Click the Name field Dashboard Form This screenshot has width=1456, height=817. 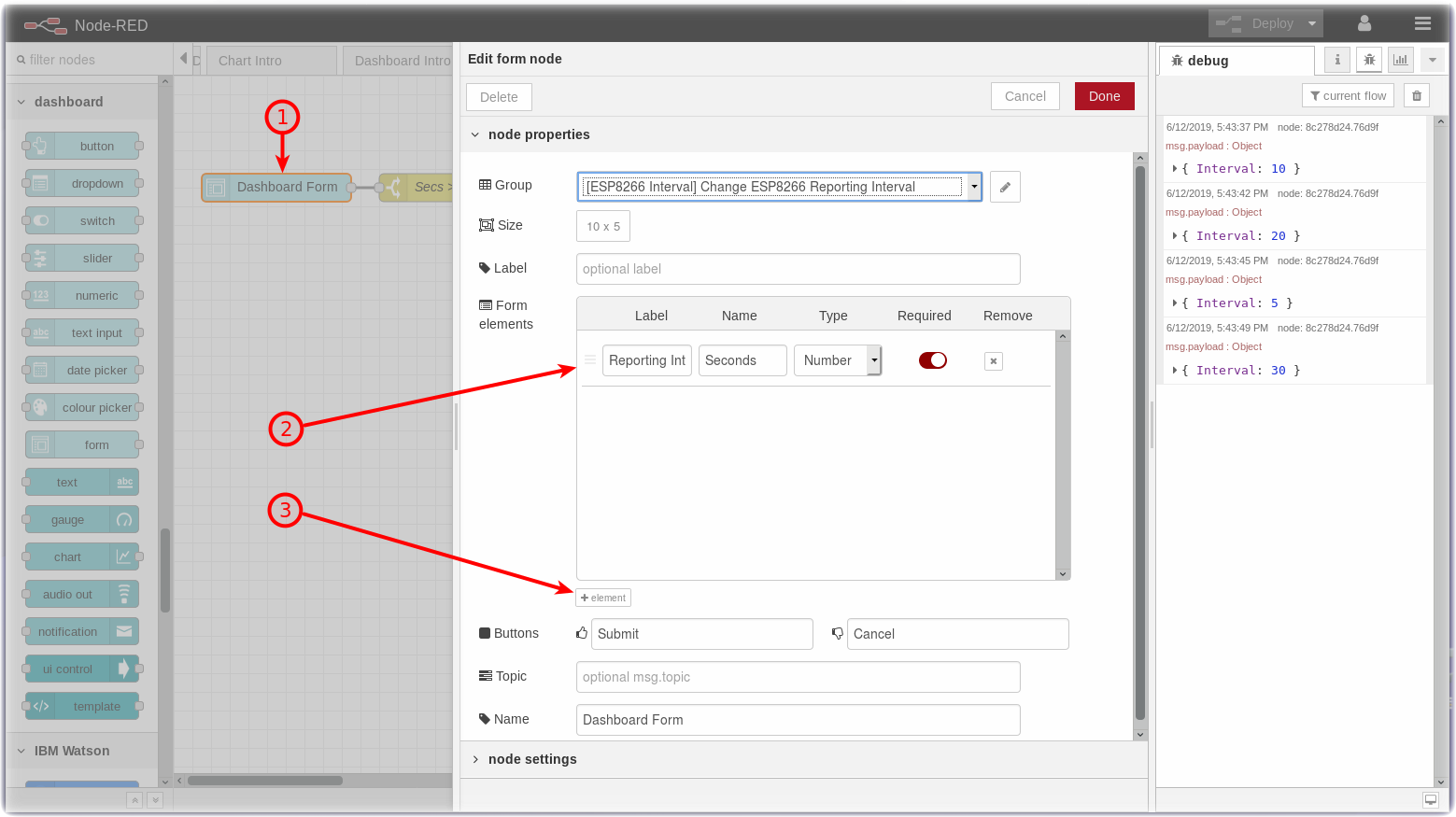[x=799, y=720]
